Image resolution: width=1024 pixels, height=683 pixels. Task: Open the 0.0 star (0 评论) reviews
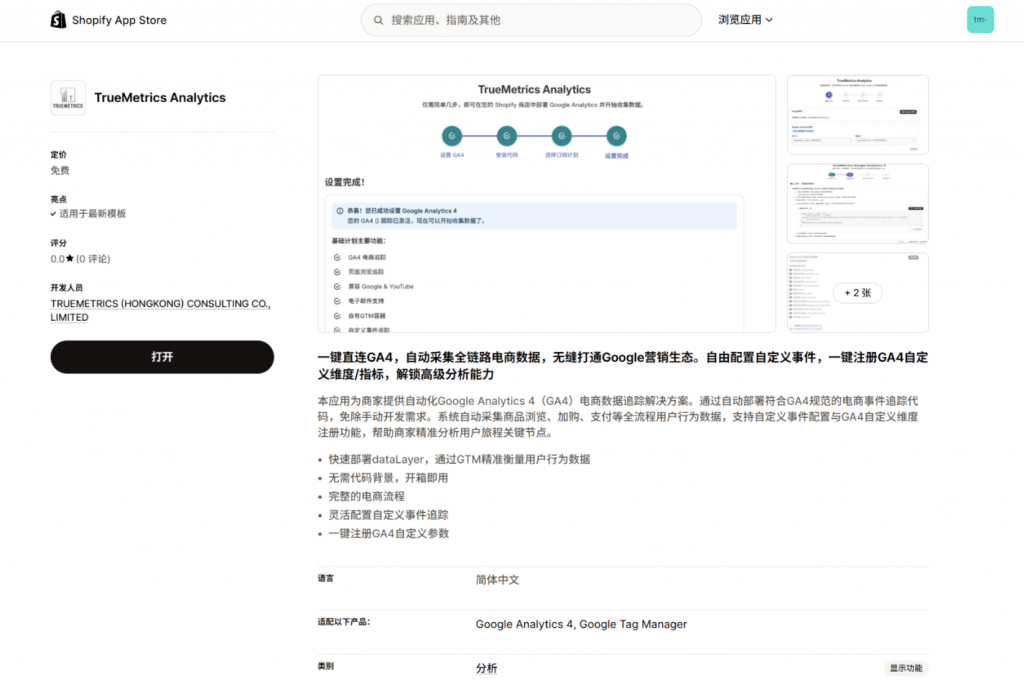(x=80, y=259)
